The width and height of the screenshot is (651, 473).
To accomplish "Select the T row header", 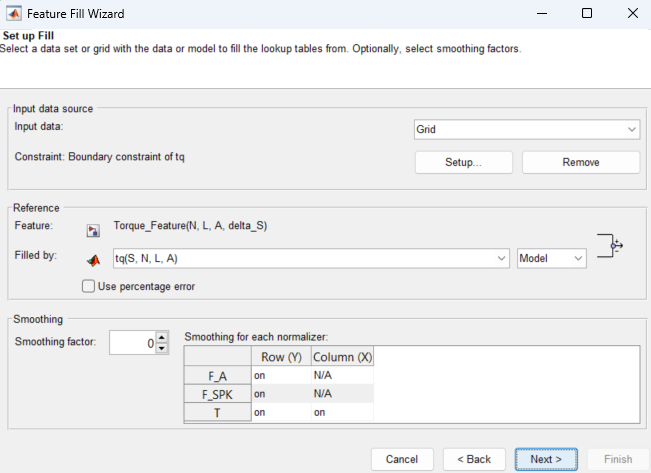I will [218, 412].
